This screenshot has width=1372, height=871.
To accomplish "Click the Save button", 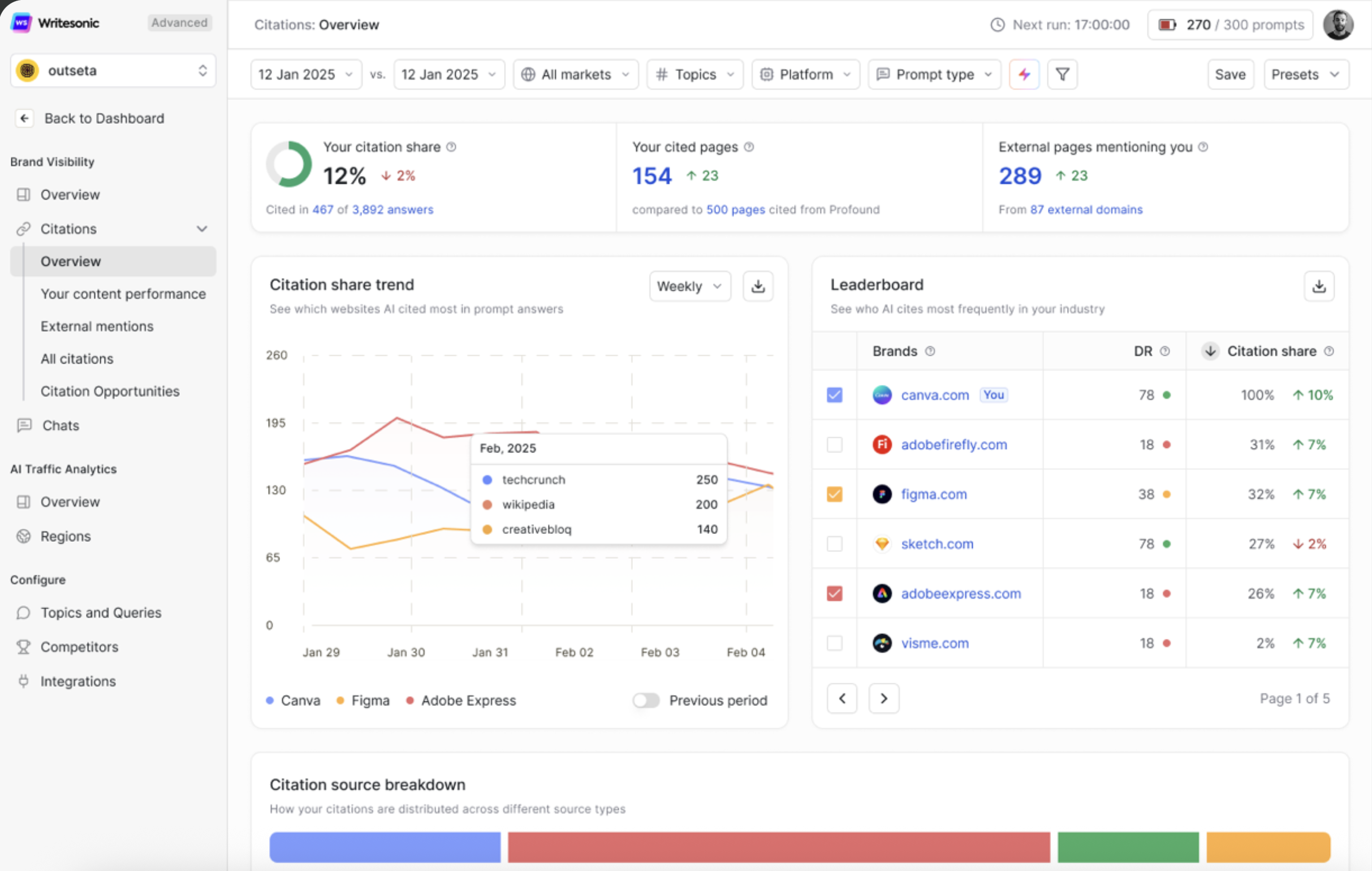I will click(1229, 75).
